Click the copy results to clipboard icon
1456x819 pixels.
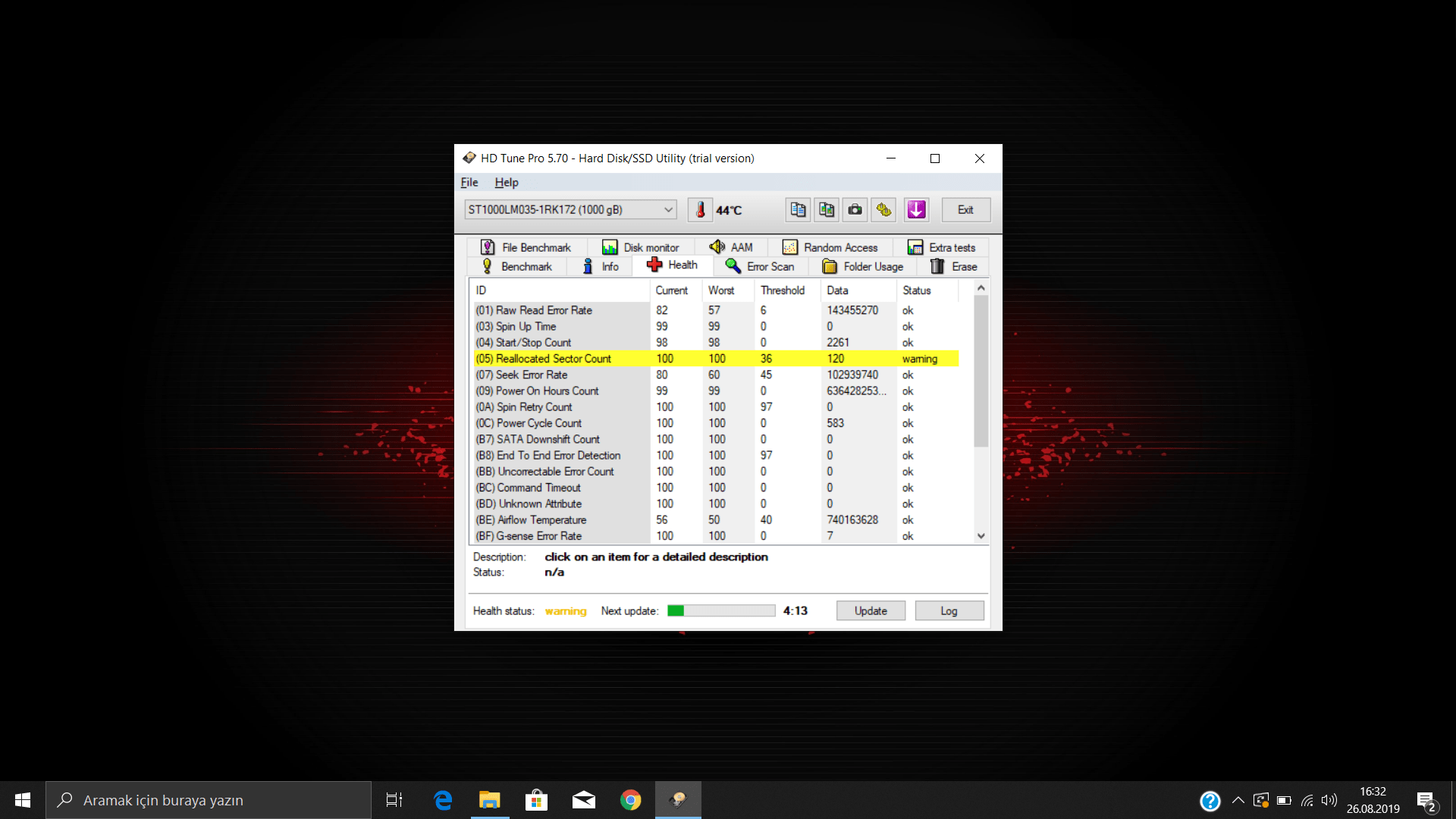(798, 209)
